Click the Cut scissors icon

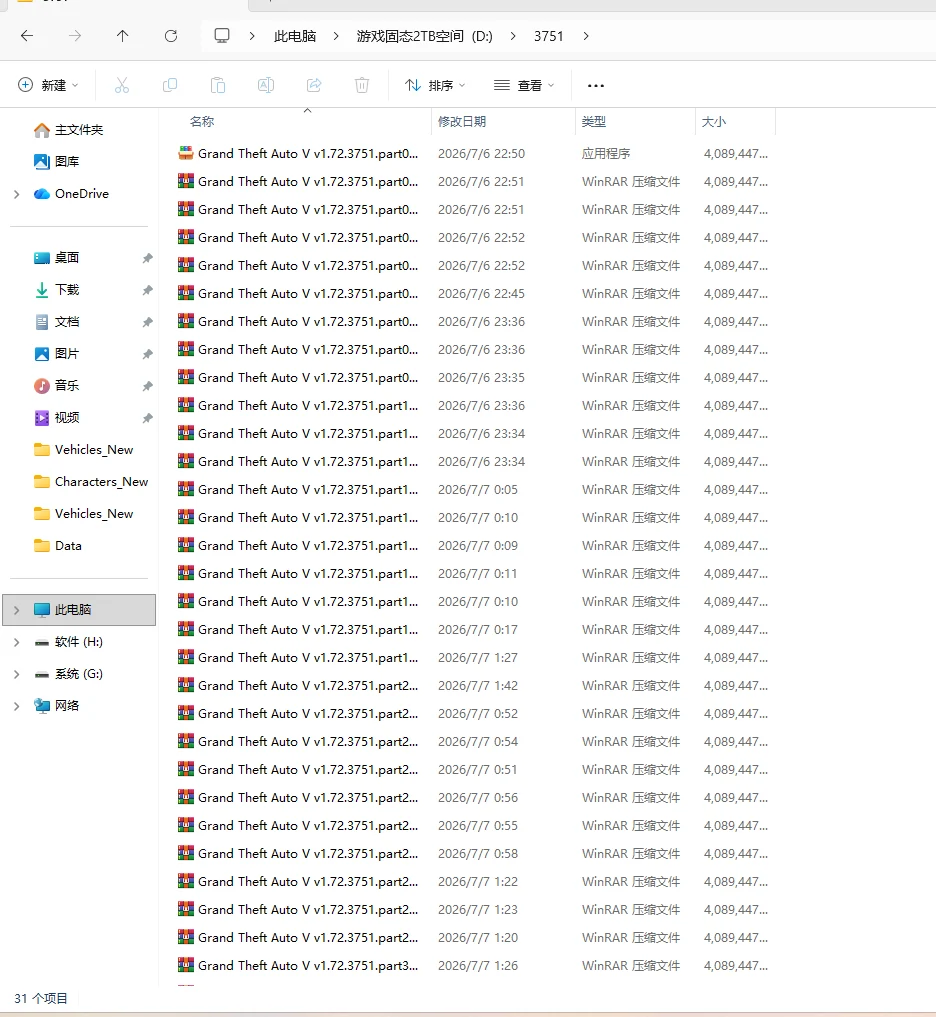(122, 85)
